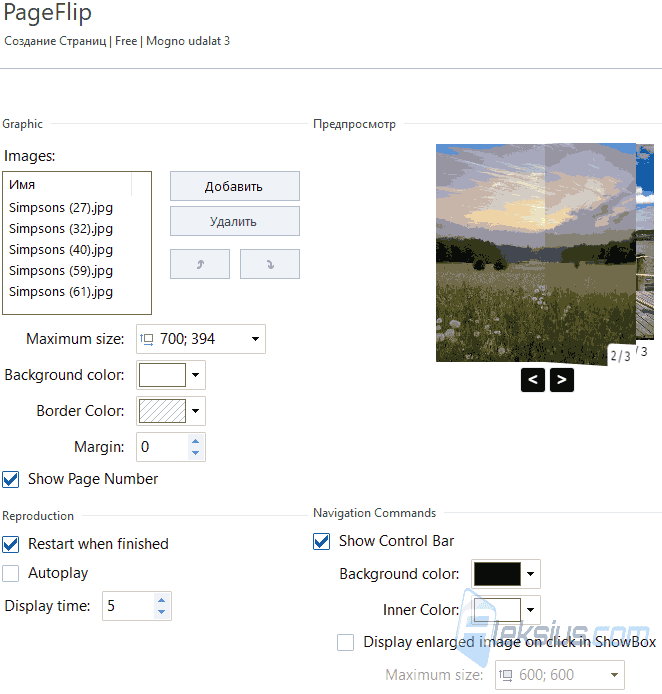
Task: Select Simpsons (59).jpg in images list
Action: (x=61, y=271)
